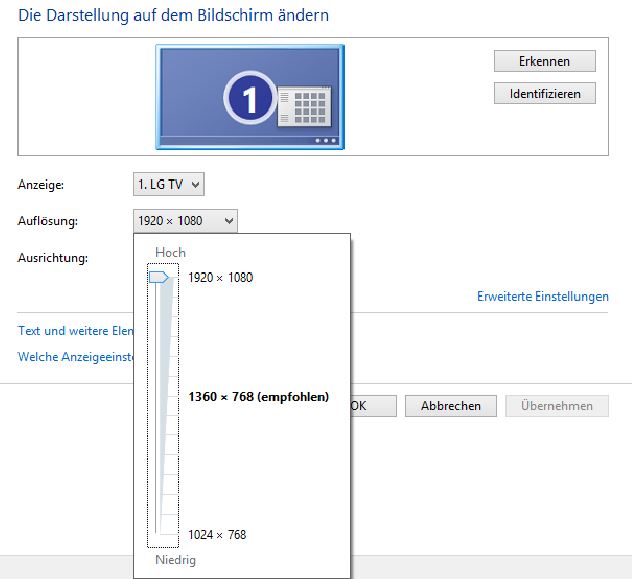Open the Auflösung dropdown showing 1920 × 1080
The image size is (632, 579).
tap(185, 221)
